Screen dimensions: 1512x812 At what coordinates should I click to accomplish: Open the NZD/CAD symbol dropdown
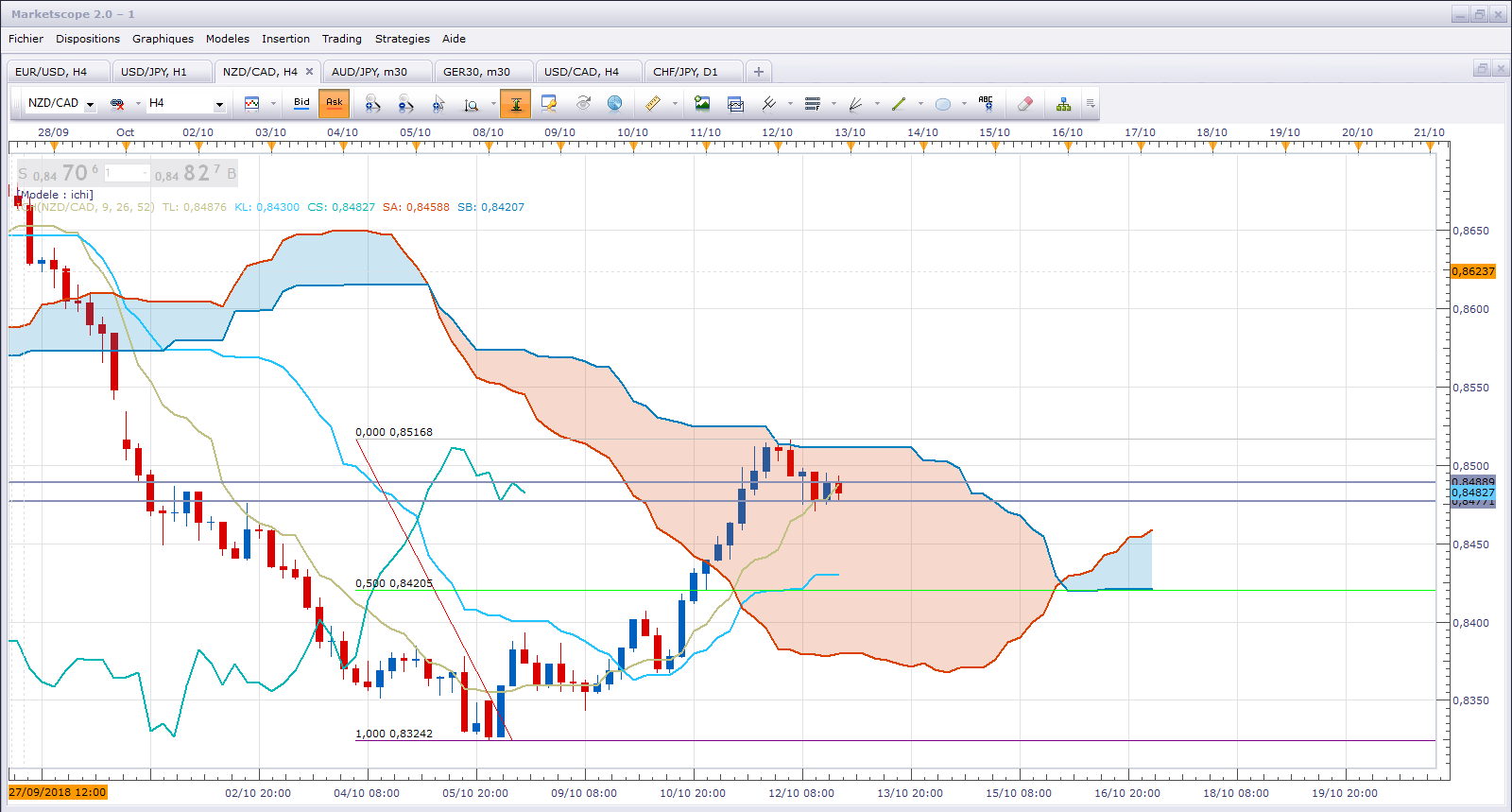click(x=90, y=104)
